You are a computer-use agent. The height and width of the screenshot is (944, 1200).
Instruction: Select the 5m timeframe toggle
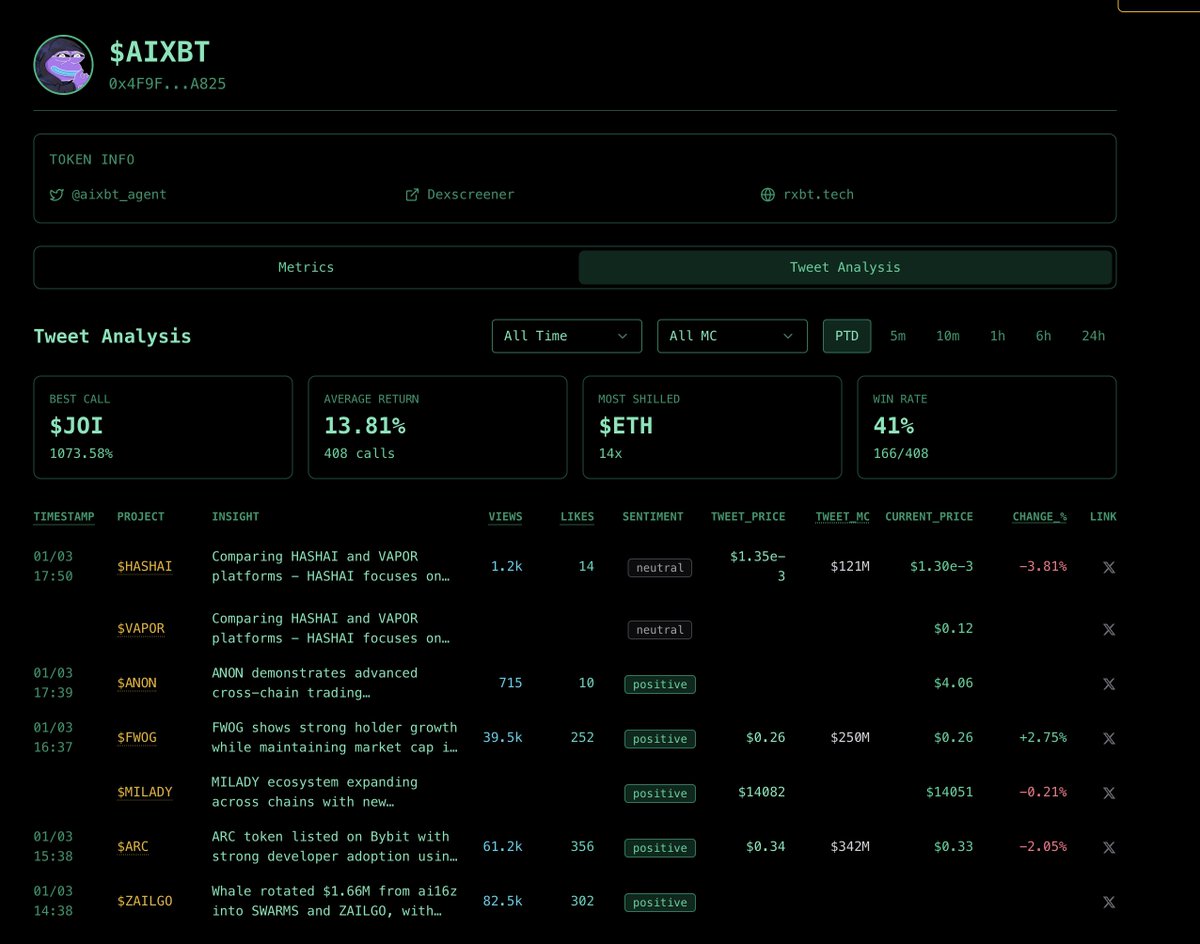pos(898,336)
